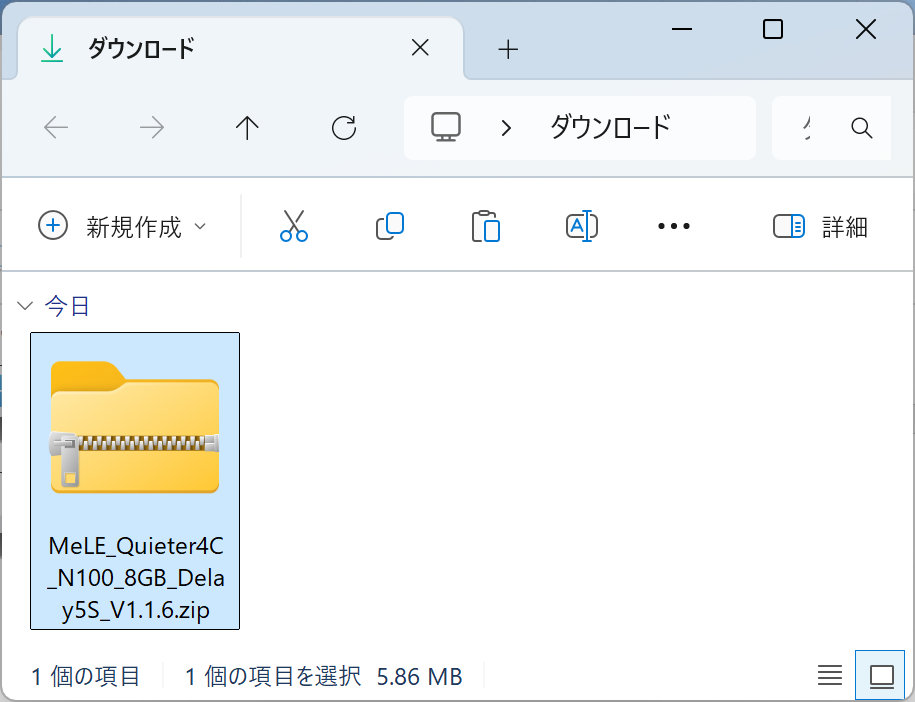Copy the selected zip file
The image size is (915, 702).
(x=390, y=226)
